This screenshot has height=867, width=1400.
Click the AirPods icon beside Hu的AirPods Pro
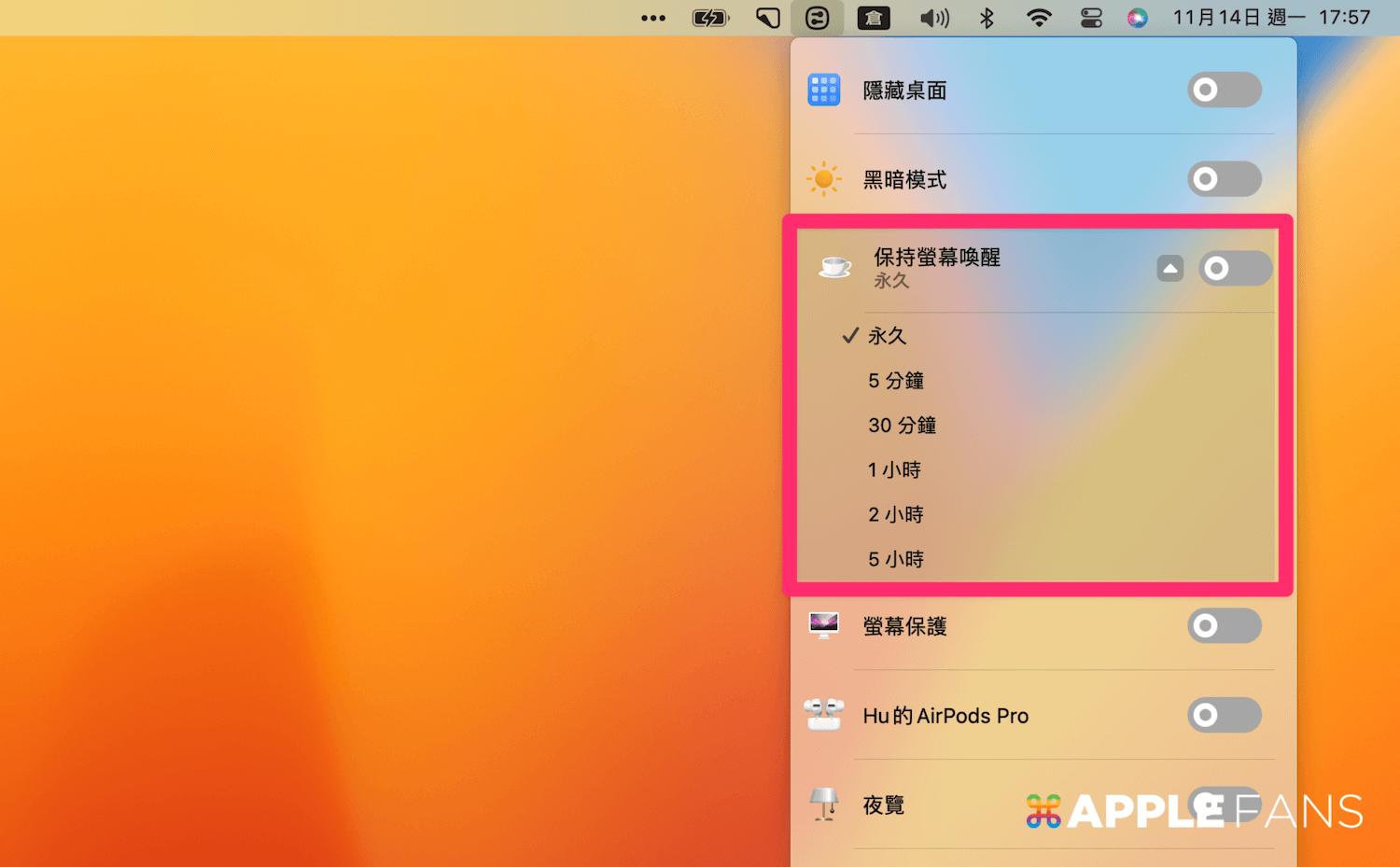click(824, 715)
